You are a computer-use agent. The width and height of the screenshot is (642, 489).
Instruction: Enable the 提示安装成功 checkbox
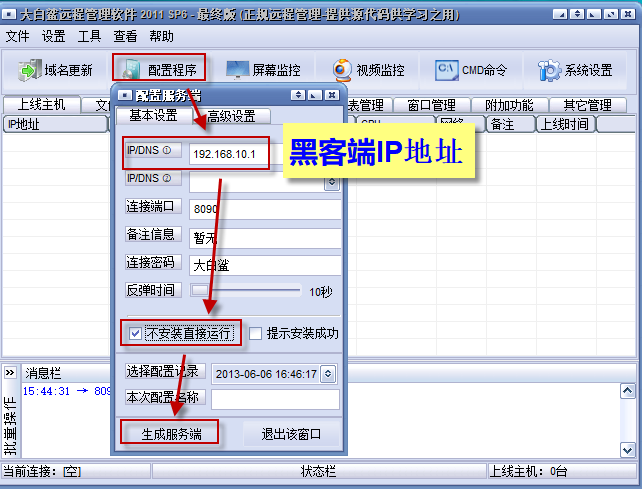click(256, 333)
